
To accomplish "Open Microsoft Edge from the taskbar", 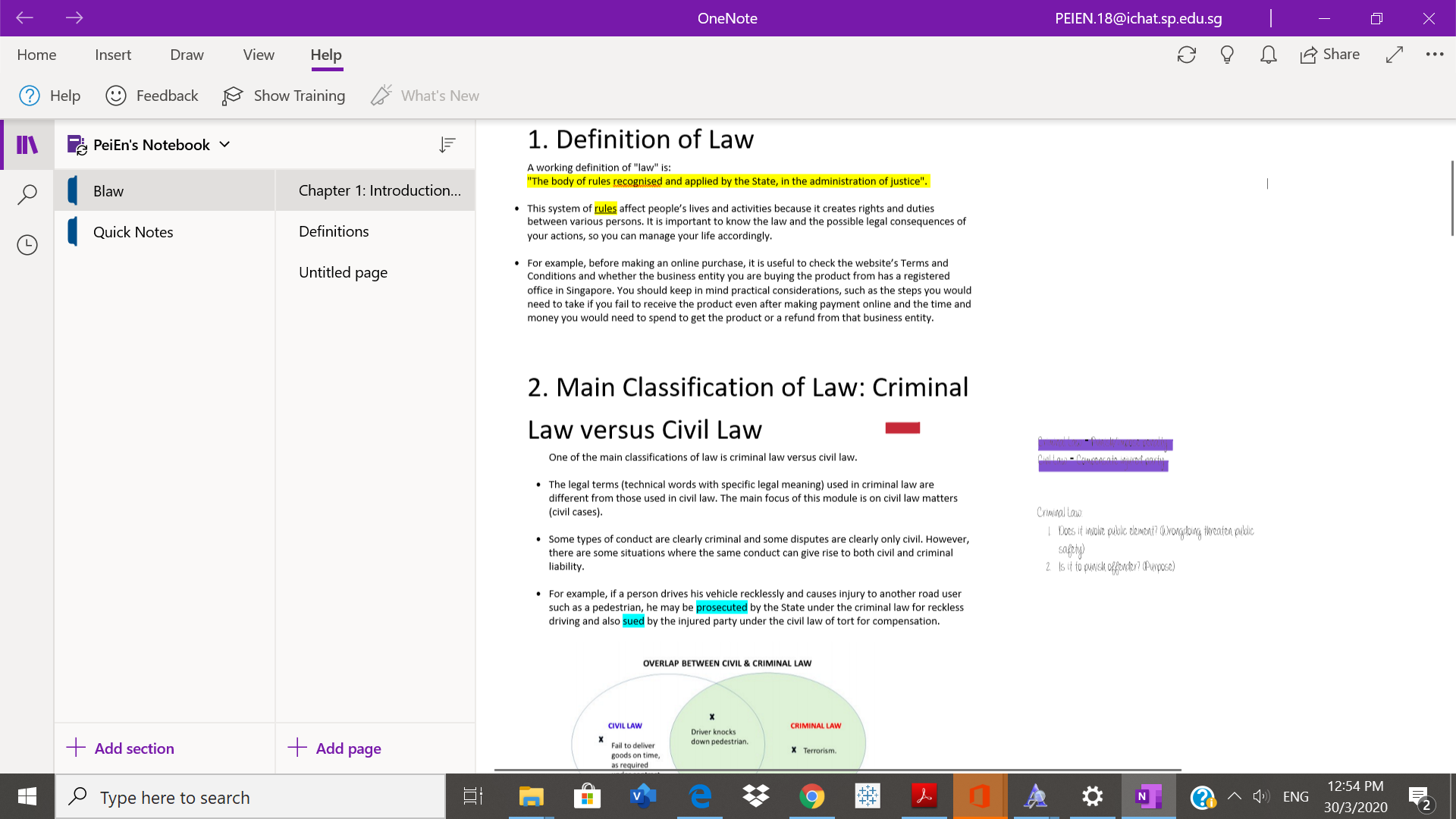I will 699,796.
